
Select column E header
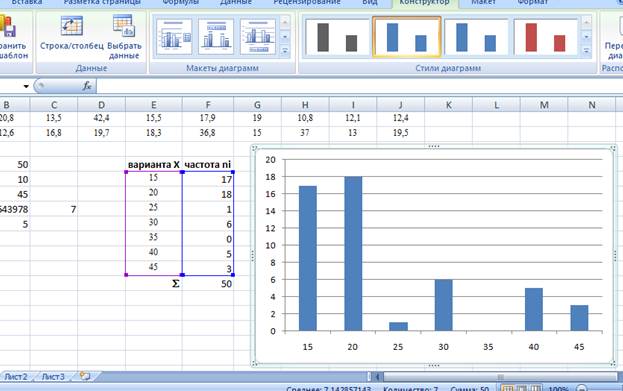[153, 105]
